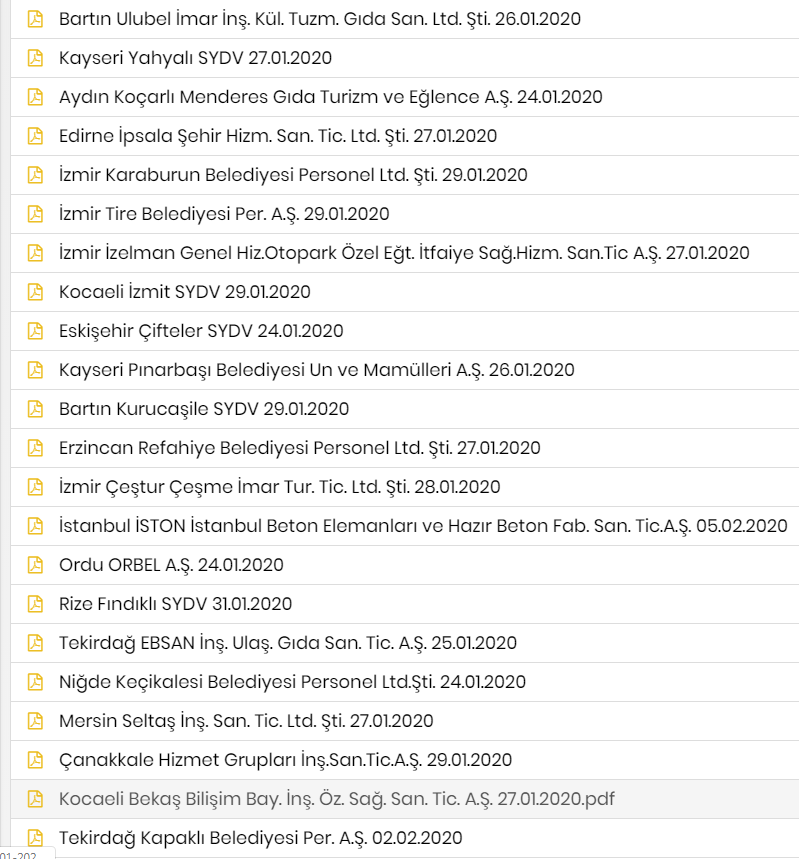Viewport: 799px width, 859px height.
Task: Open Niğde Keçikalesi Belediyesi Personel link
Action: pos(293,682)
